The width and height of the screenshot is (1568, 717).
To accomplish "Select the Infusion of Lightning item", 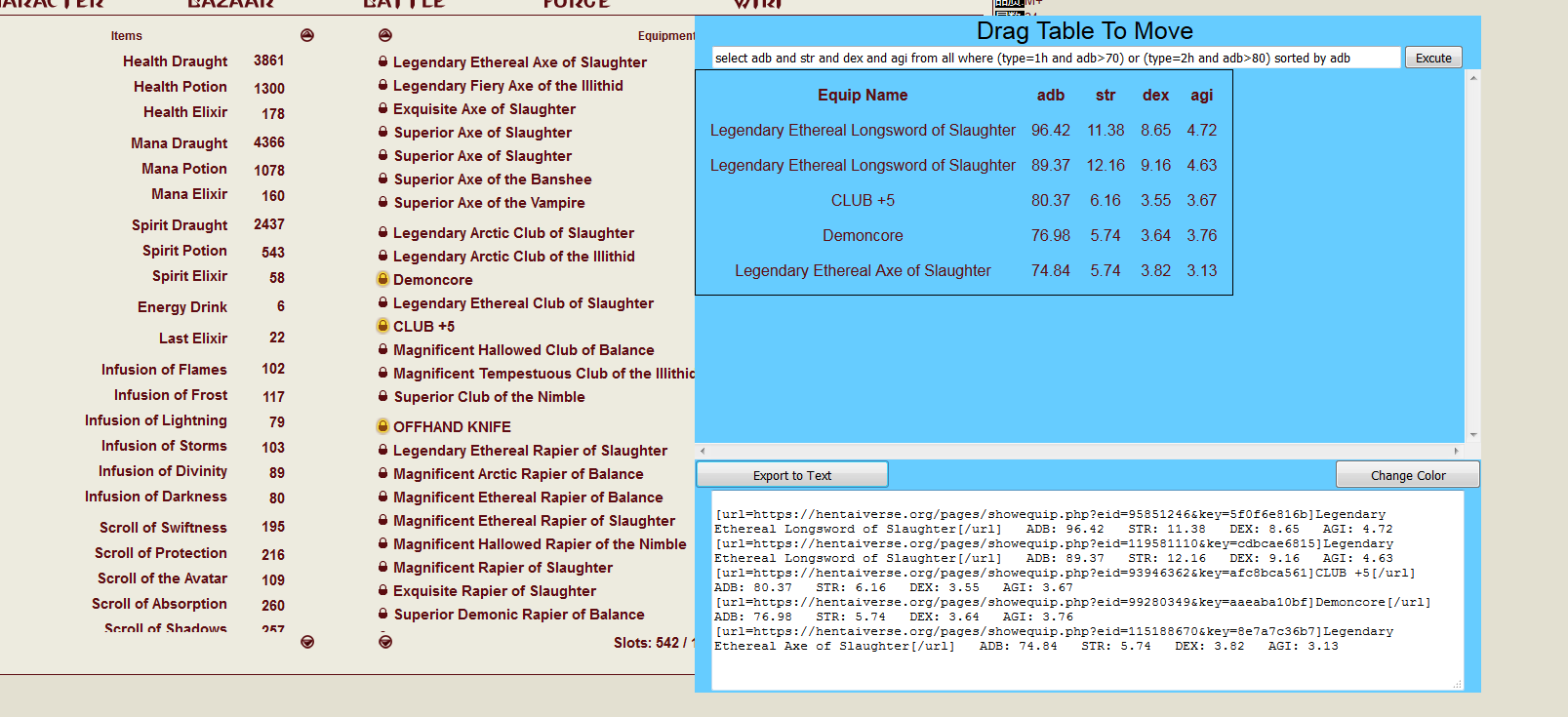I will pos(156,420).
